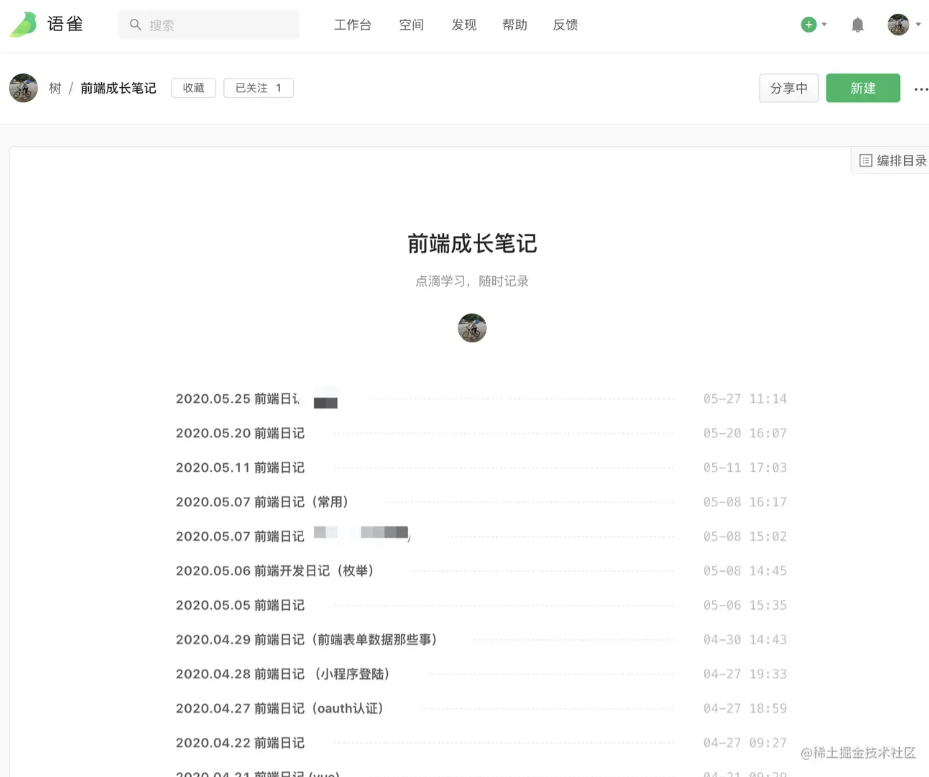The width and height of the screenshot is (929, 777).
Task: Click the book owner avatar in the breadcrumb
Action: 23,88
